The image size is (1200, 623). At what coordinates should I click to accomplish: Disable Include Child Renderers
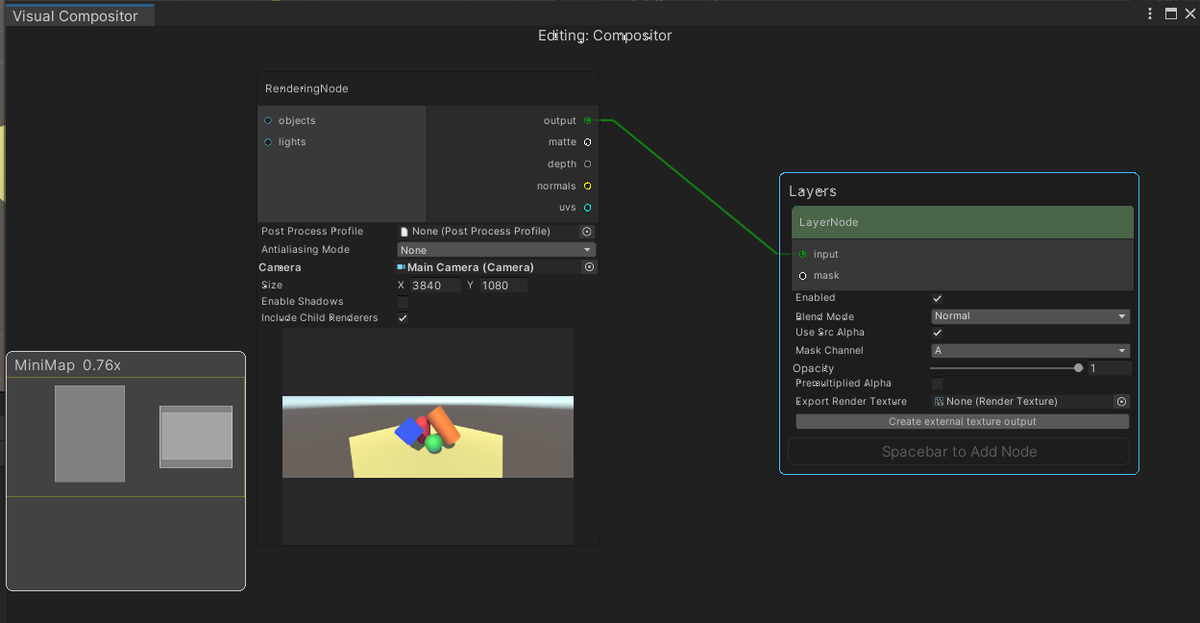point(403,318)
